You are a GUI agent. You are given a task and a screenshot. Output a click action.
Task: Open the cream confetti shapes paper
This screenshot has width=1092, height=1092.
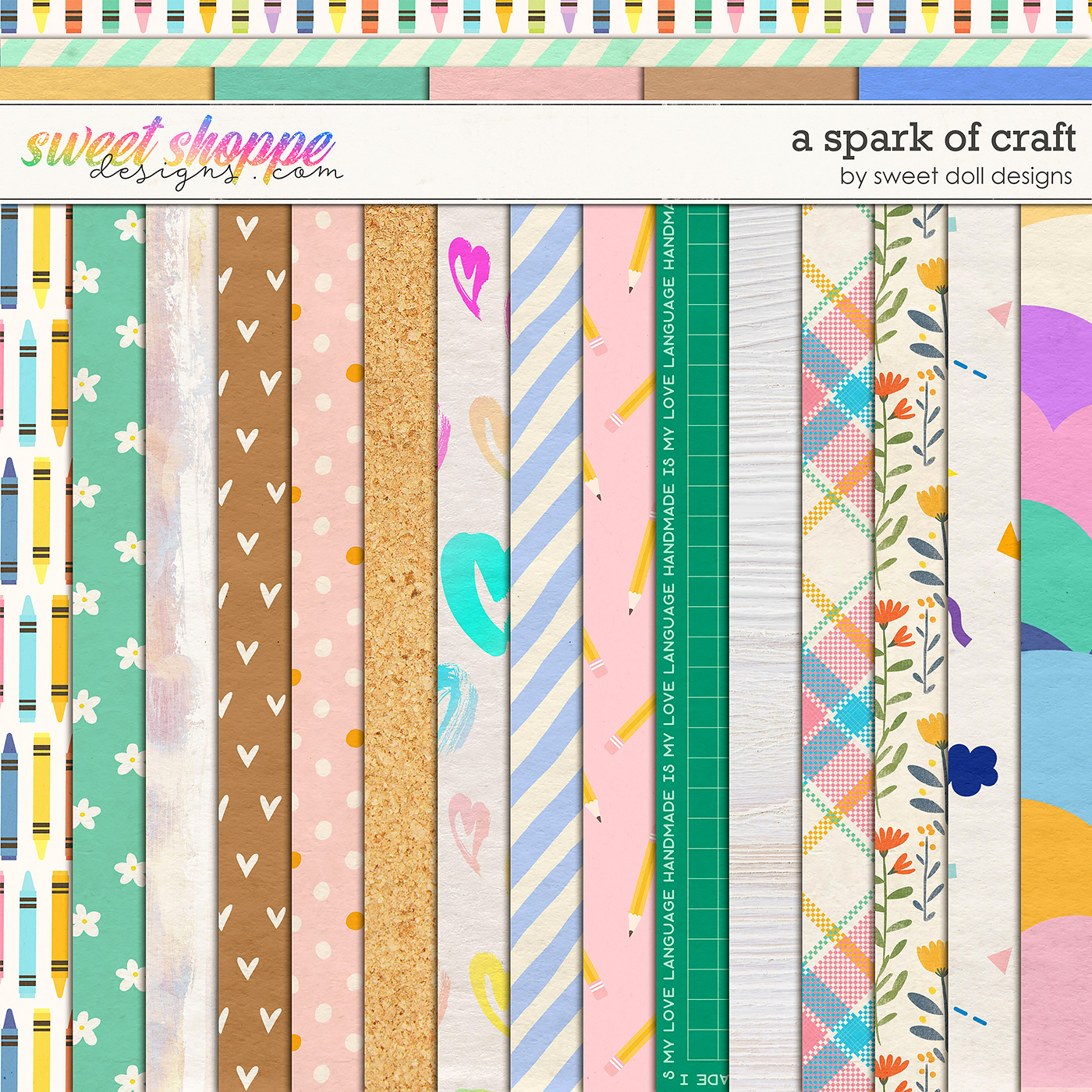(x=984, y=648)
